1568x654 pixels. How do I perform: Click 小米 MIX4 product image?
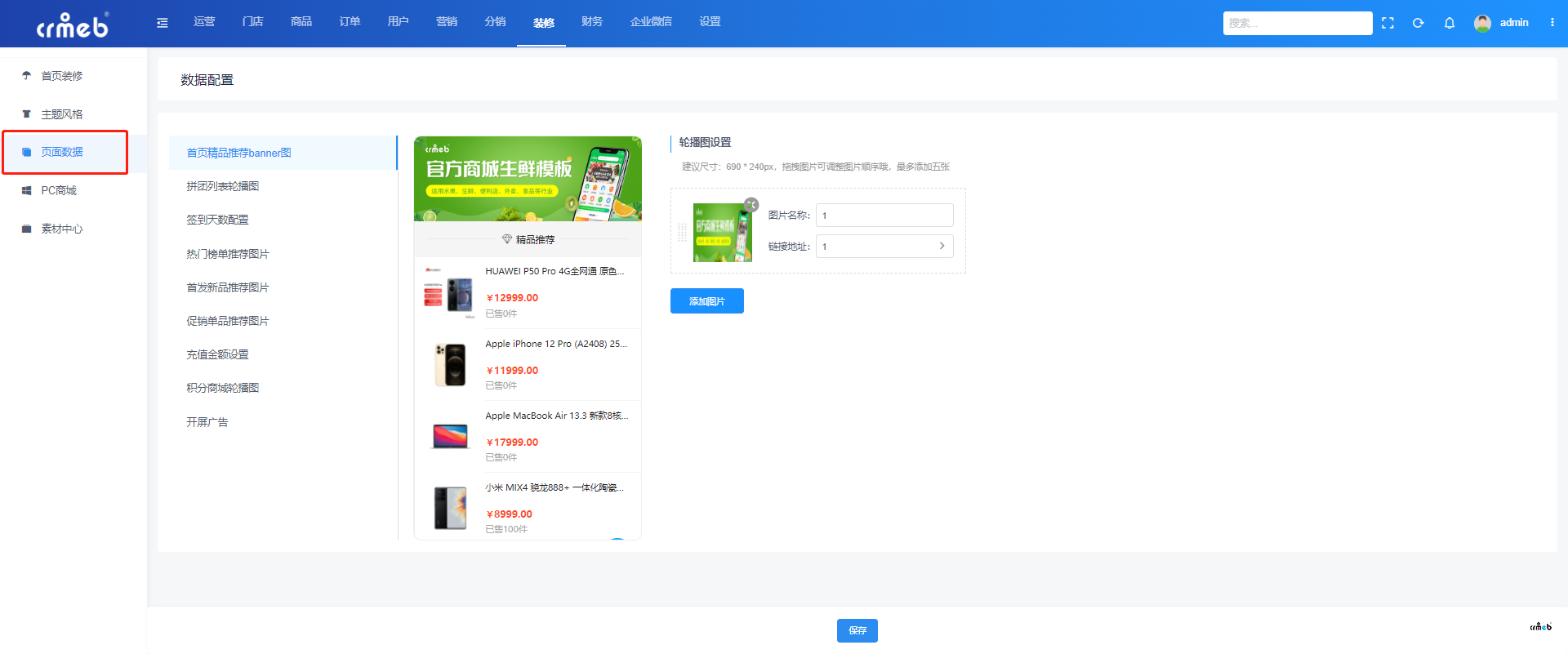coord(450,508)
